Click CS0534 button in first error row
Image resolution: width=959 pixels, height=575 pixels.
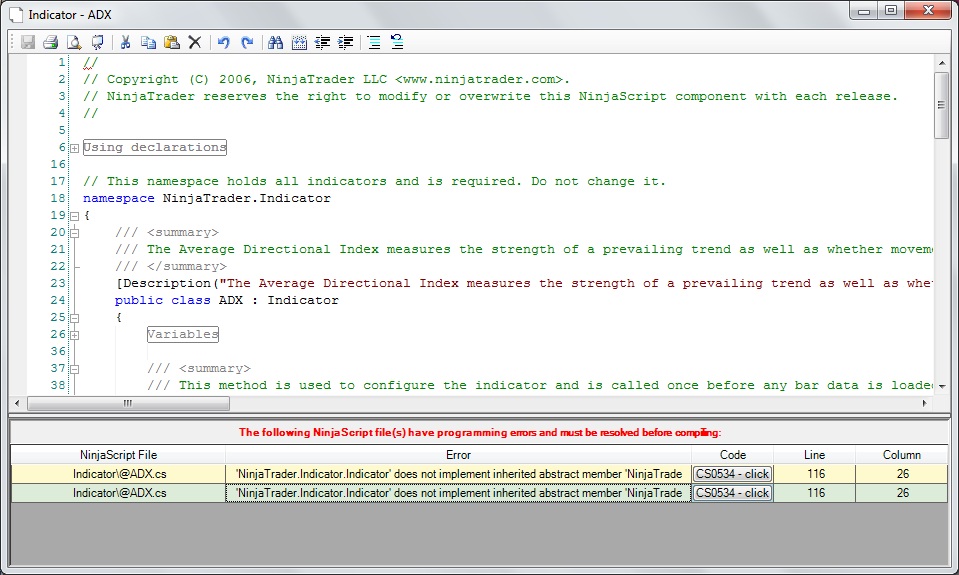pos(732,474)
